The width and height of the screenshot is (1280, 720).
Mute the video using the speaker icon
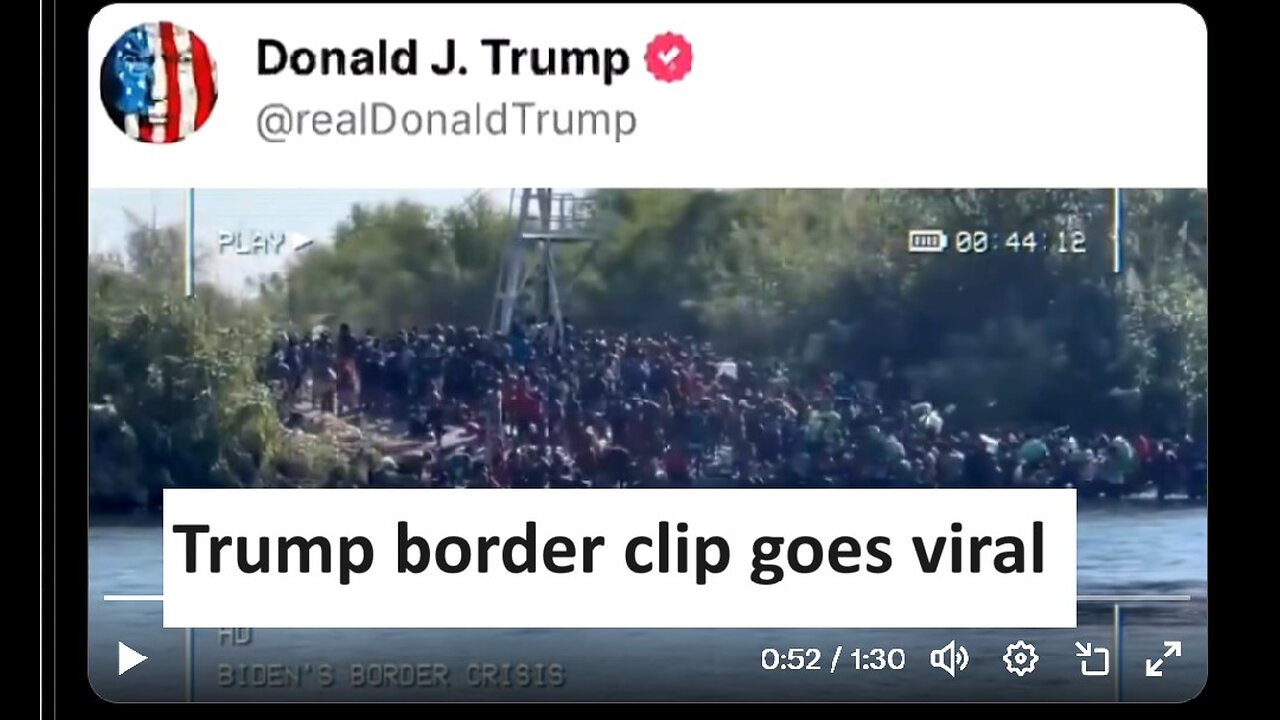click(949, 659)
